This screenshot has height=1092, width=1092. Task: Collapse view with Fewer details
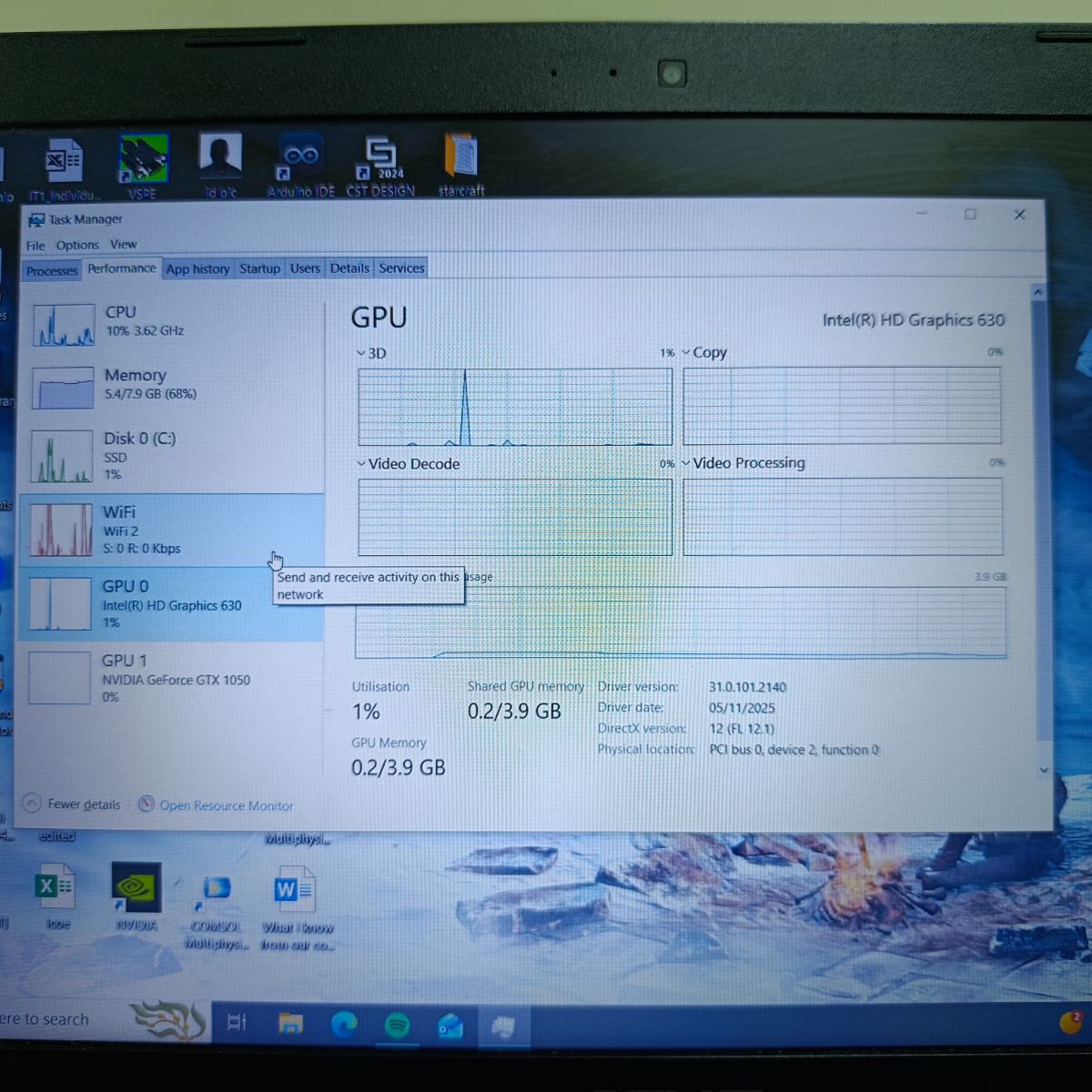click(x=72, y=804)
